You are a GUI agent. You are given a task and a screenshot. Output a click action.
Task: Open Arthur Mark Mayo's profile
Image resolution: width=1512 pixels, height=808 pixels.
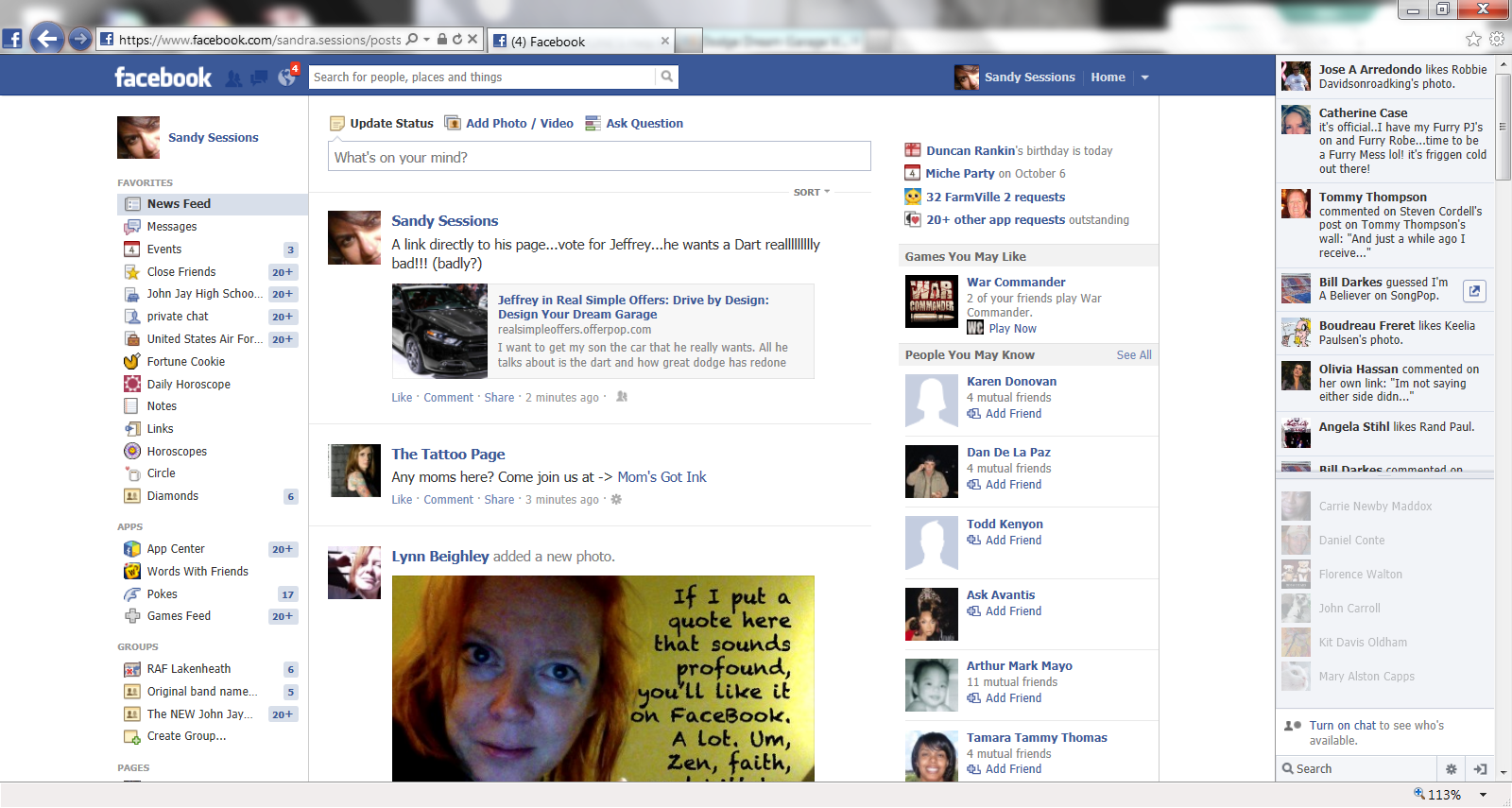click(1020, 666)
